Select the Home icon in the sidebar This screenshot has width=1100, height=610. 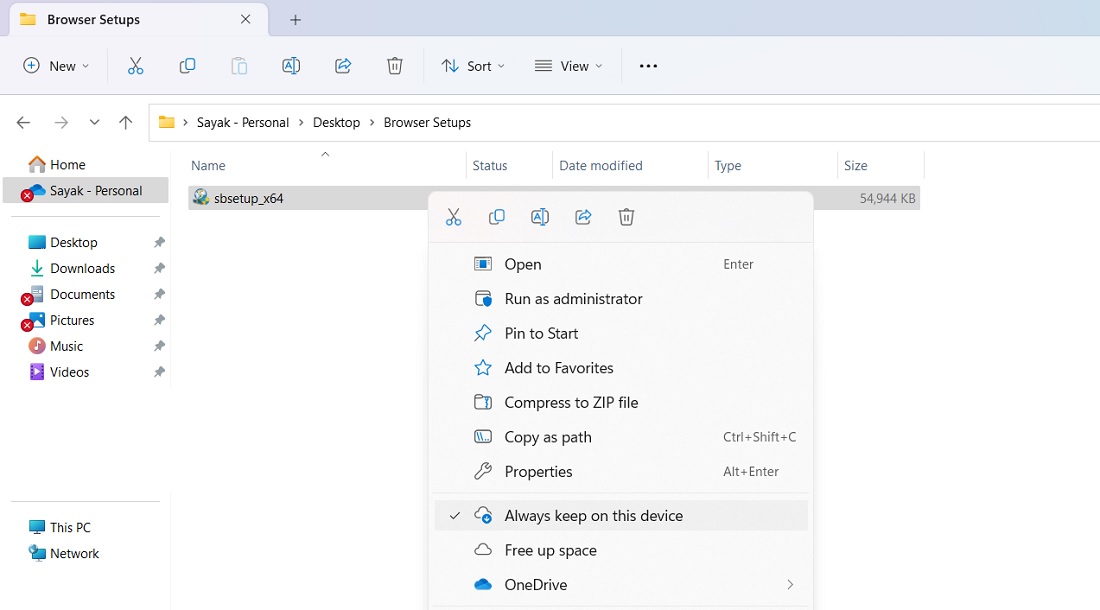pyautogui.click(x=45, y=164)
